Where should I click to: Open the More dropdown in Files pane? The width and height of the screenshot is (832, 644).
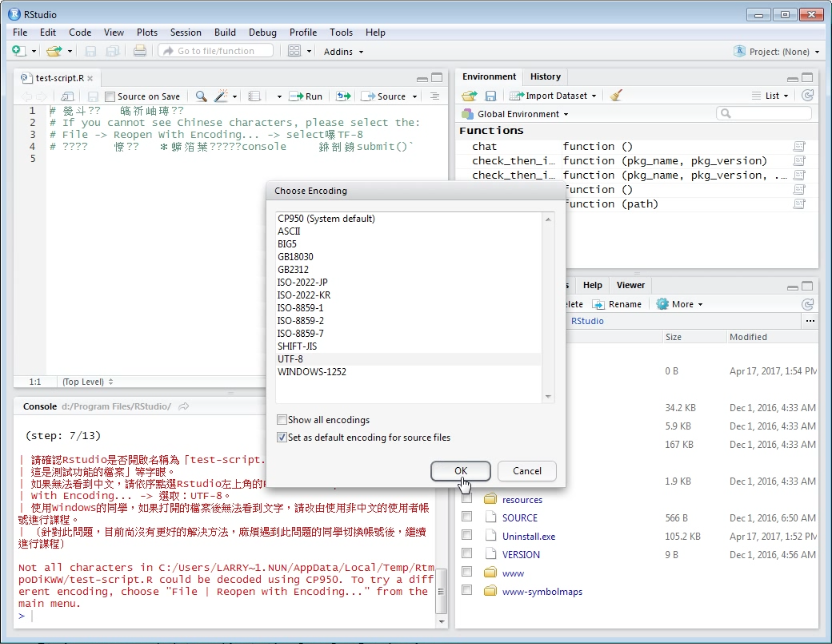(x=680, y=304)
